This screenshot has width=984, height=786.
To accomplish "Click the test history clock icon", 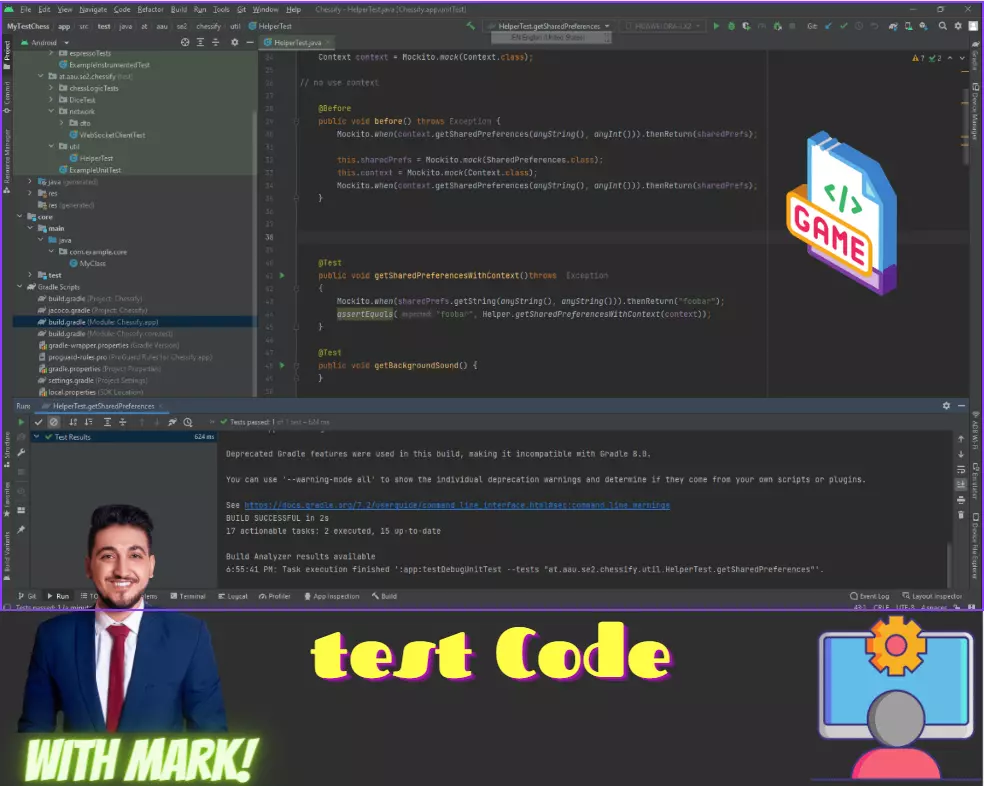I will tap(188, 423).
